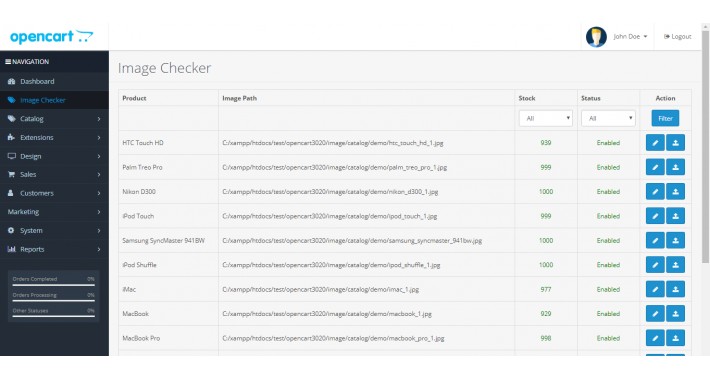
Task: Click the Customers person icon
Action: pyautogui.click(x=11, y=193)
